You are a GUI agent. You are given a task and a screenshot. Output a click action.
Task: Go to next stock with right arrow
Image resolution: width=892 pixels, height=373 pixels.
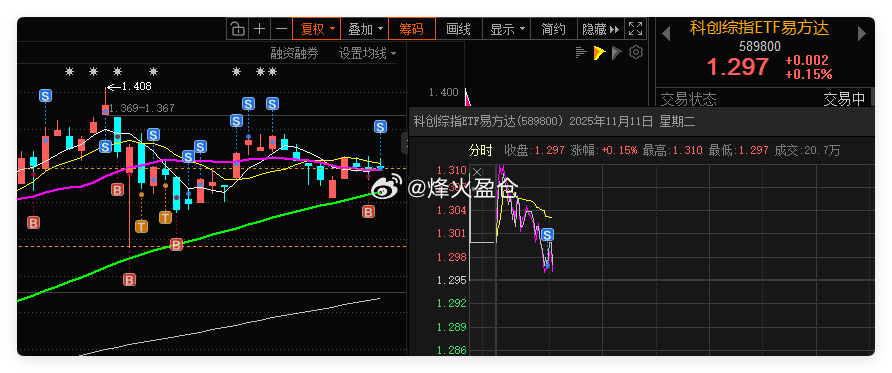pos(862,33)
